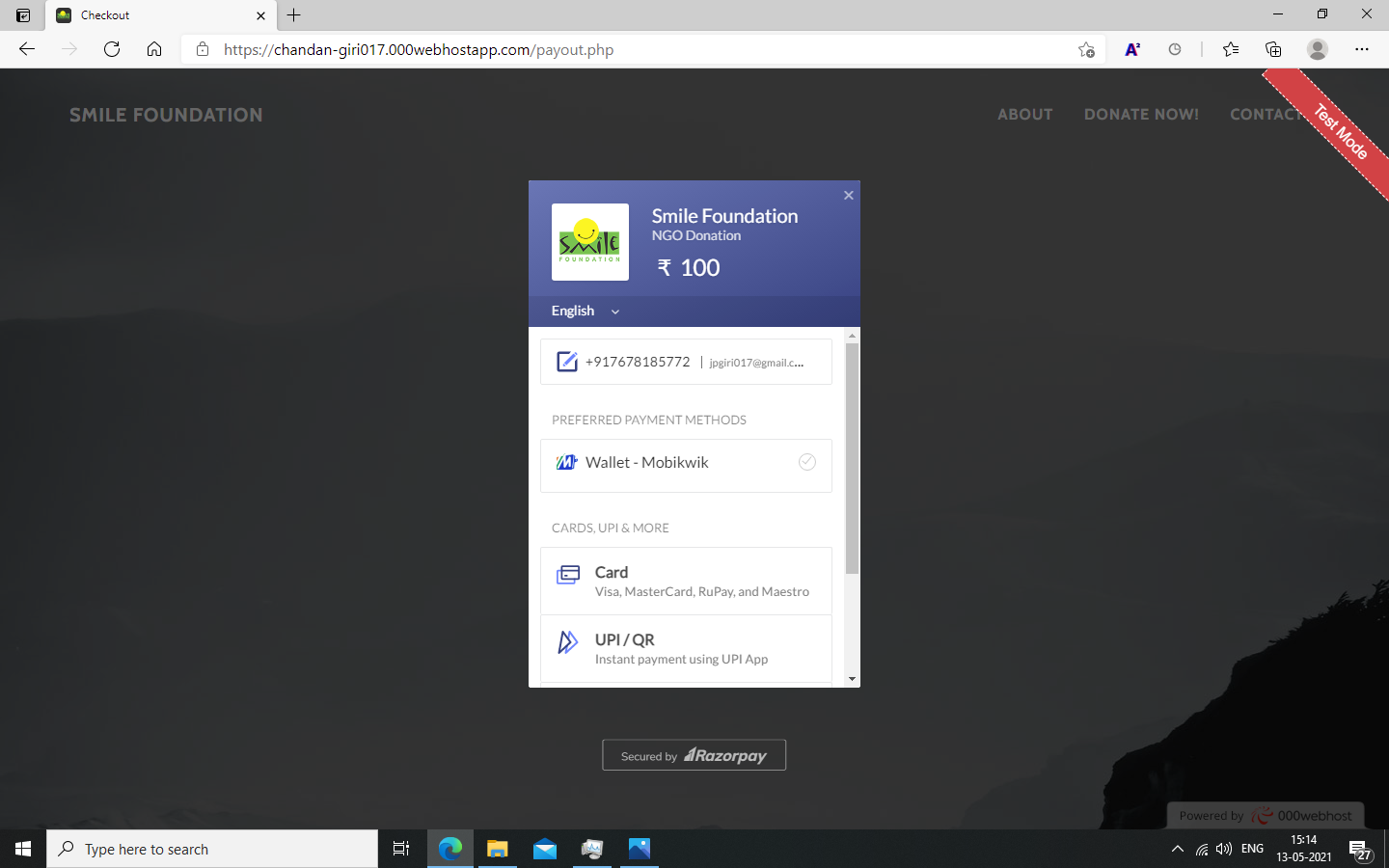Click the Smile Foundation logo
Image resolution: width=1389 pixels, height=868 pixels.
coord(589,242)
